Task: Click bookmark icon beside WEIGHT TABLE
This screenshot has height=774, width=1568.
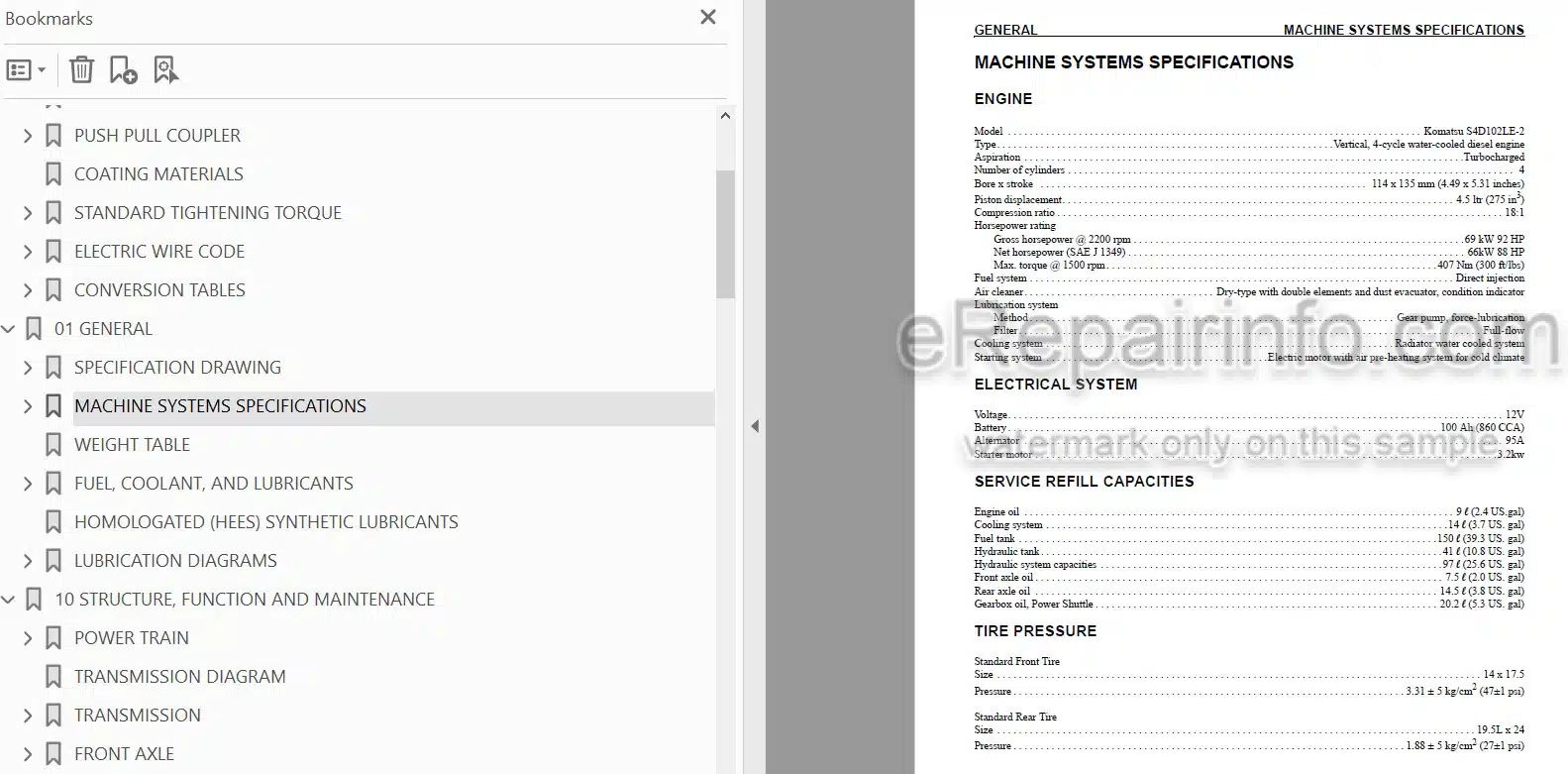Action: (53, 445)
